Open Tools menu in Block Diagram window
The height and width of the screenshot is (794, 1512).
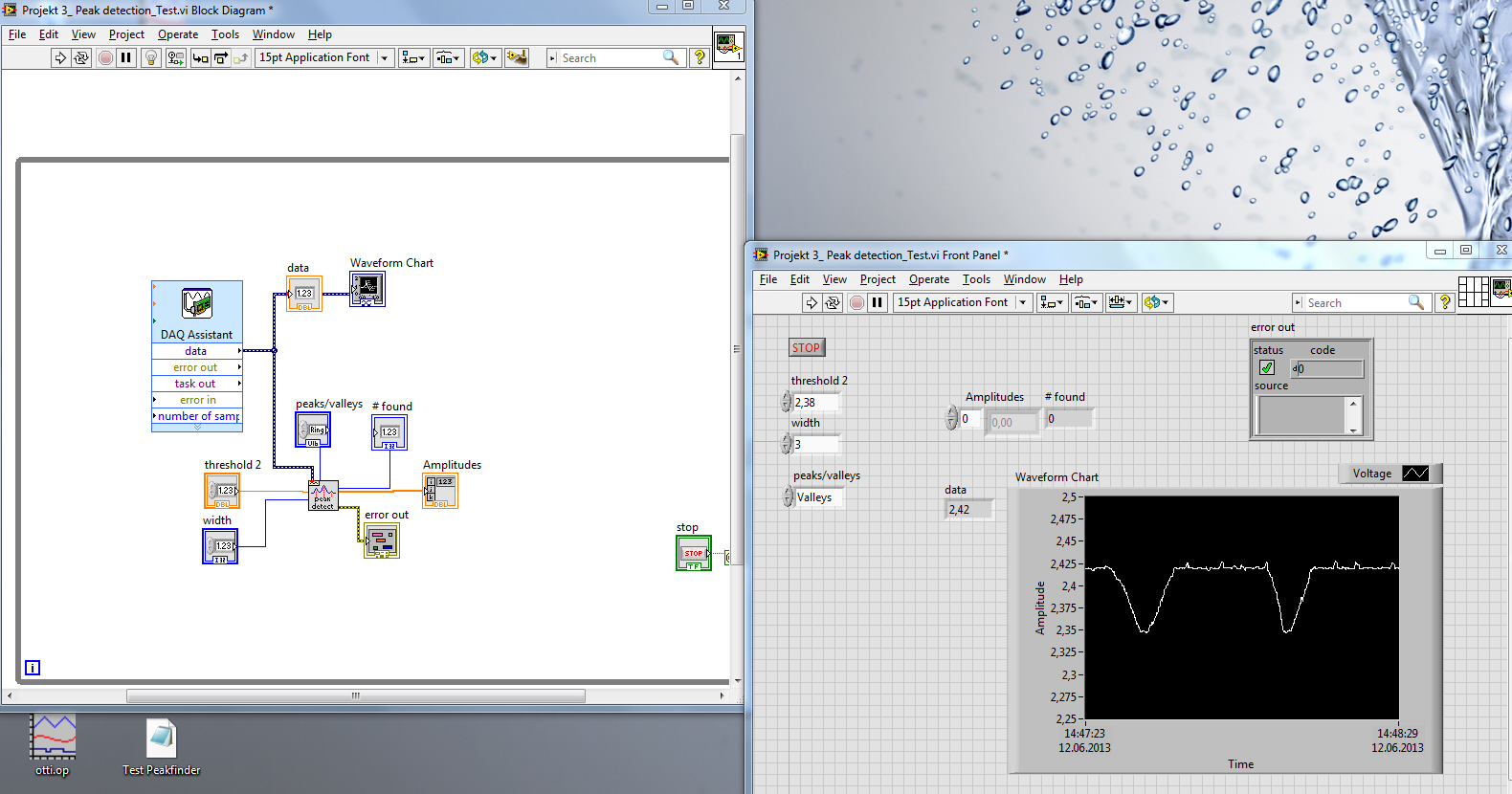225,34
